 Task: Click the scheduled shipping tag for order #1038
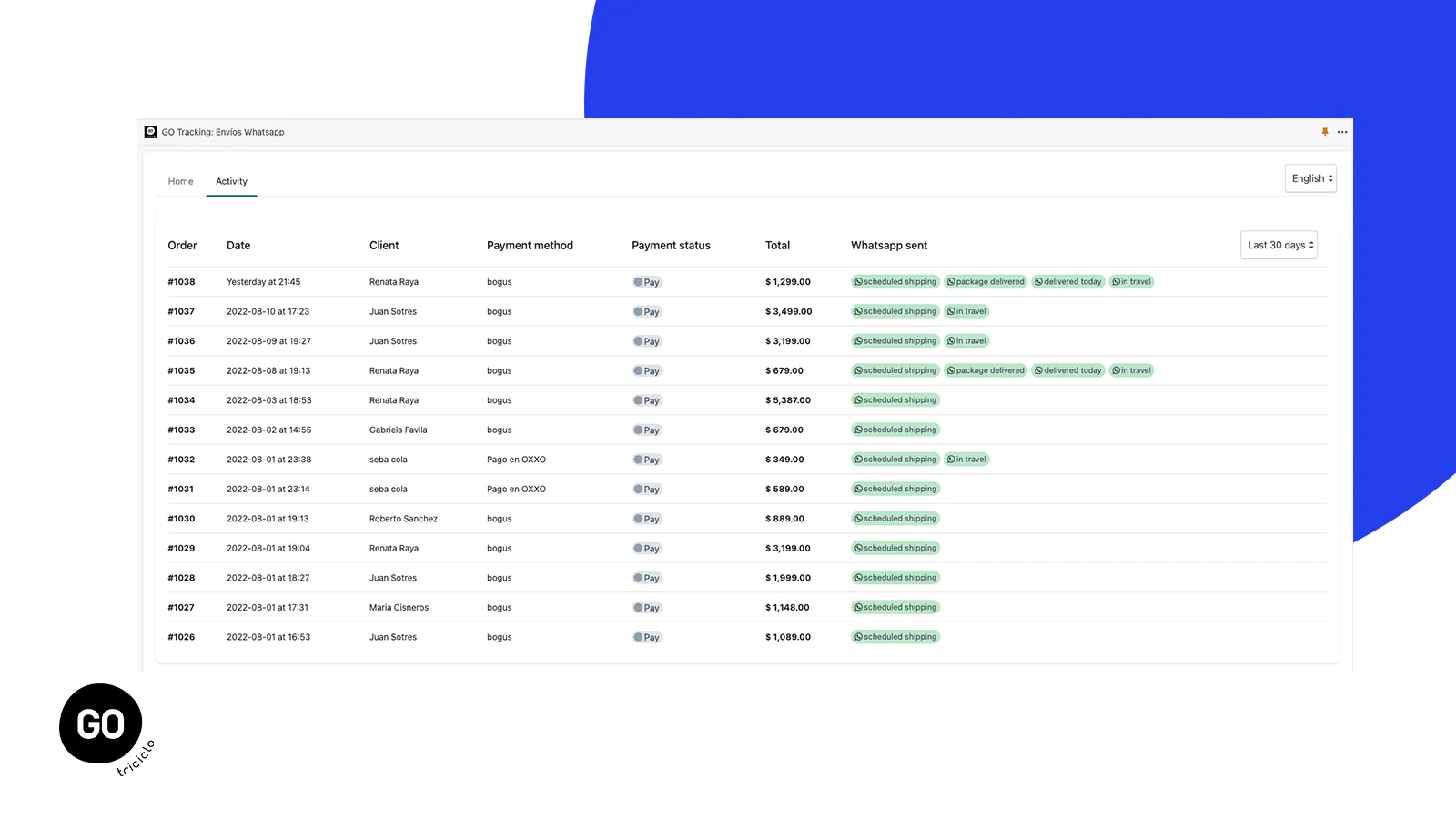tap(895, 282)
